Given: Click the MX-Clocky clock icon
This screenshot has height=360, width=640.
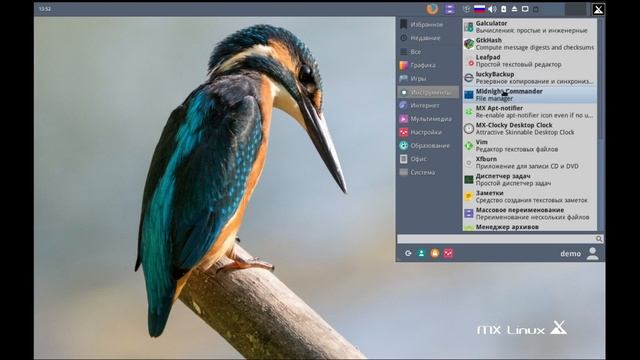Looking at the screenshot, I should pos(469,129).
